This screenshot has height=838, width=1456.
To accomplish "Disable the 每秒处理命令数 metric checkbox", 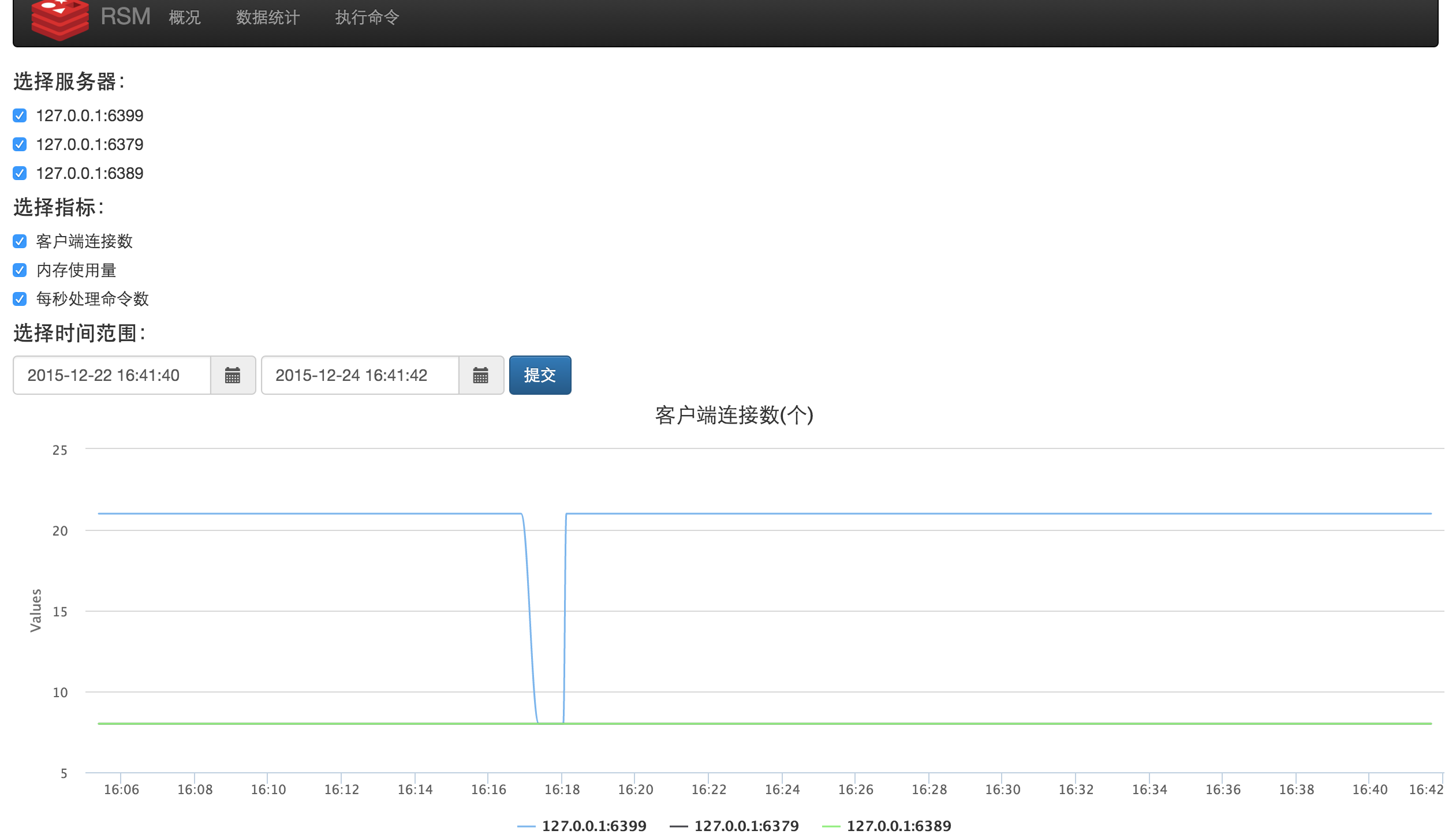I will coord(20,300).
